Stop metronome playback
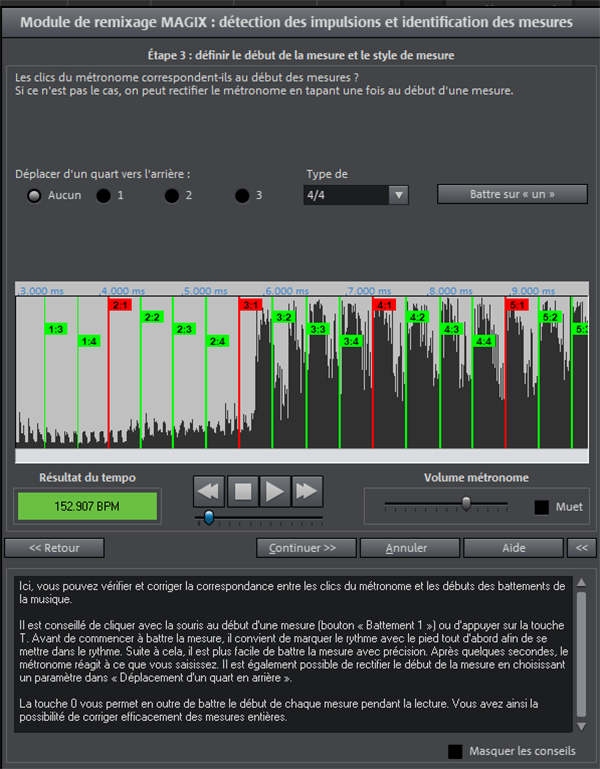Viewport: 600px width, 769px height. [x=243, y=491]
